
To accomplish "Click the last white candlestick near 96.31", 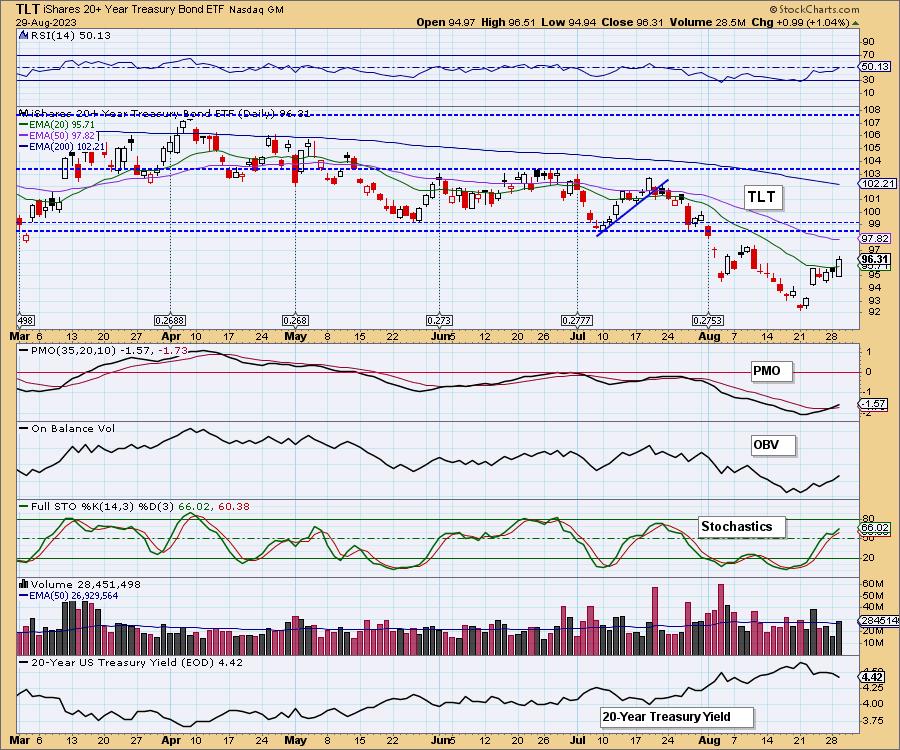I will pos(839,267).
